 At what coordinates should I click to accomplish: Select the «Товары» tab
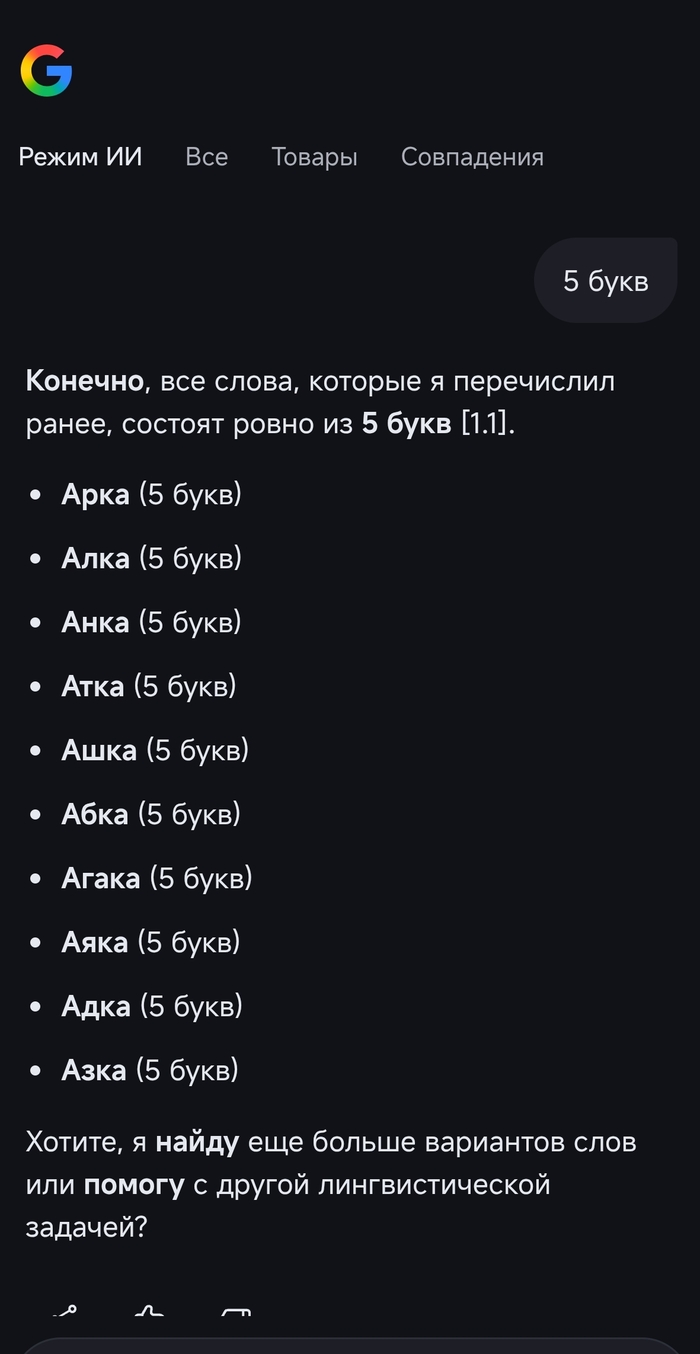[314, 157]
